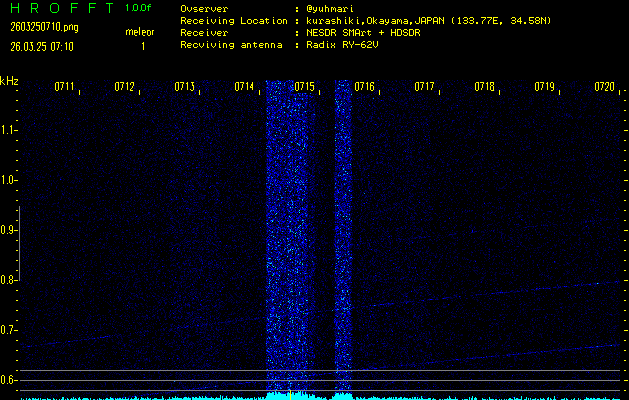The image size is (629, 400).
Task: Click the yellow meteor label
Action: pos(140,32)
